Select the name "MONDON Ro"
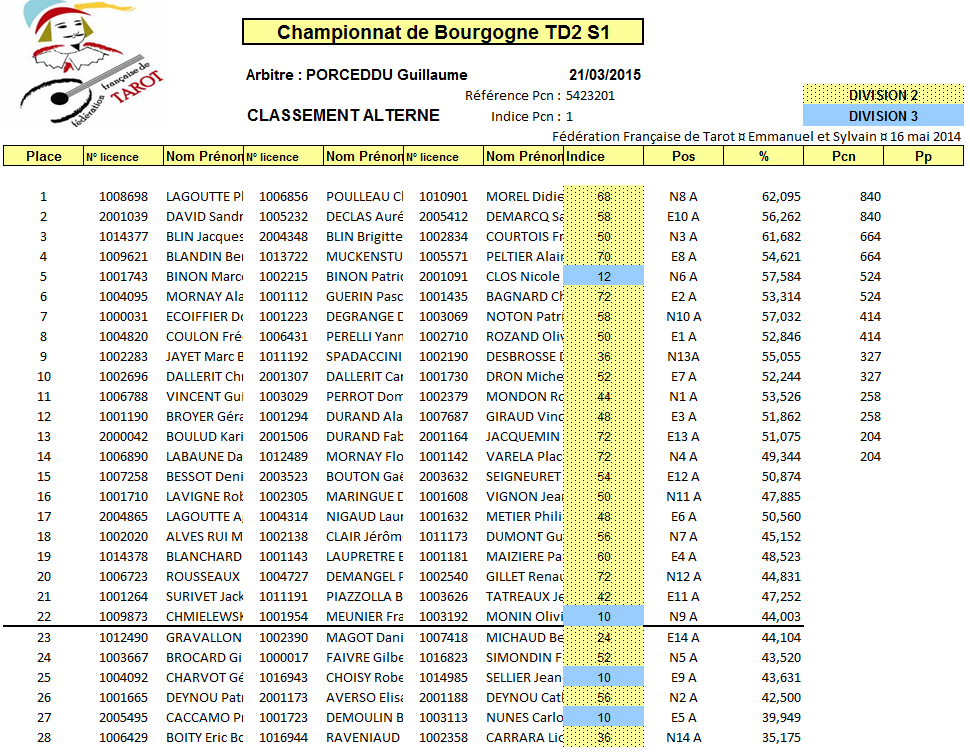 525,396
